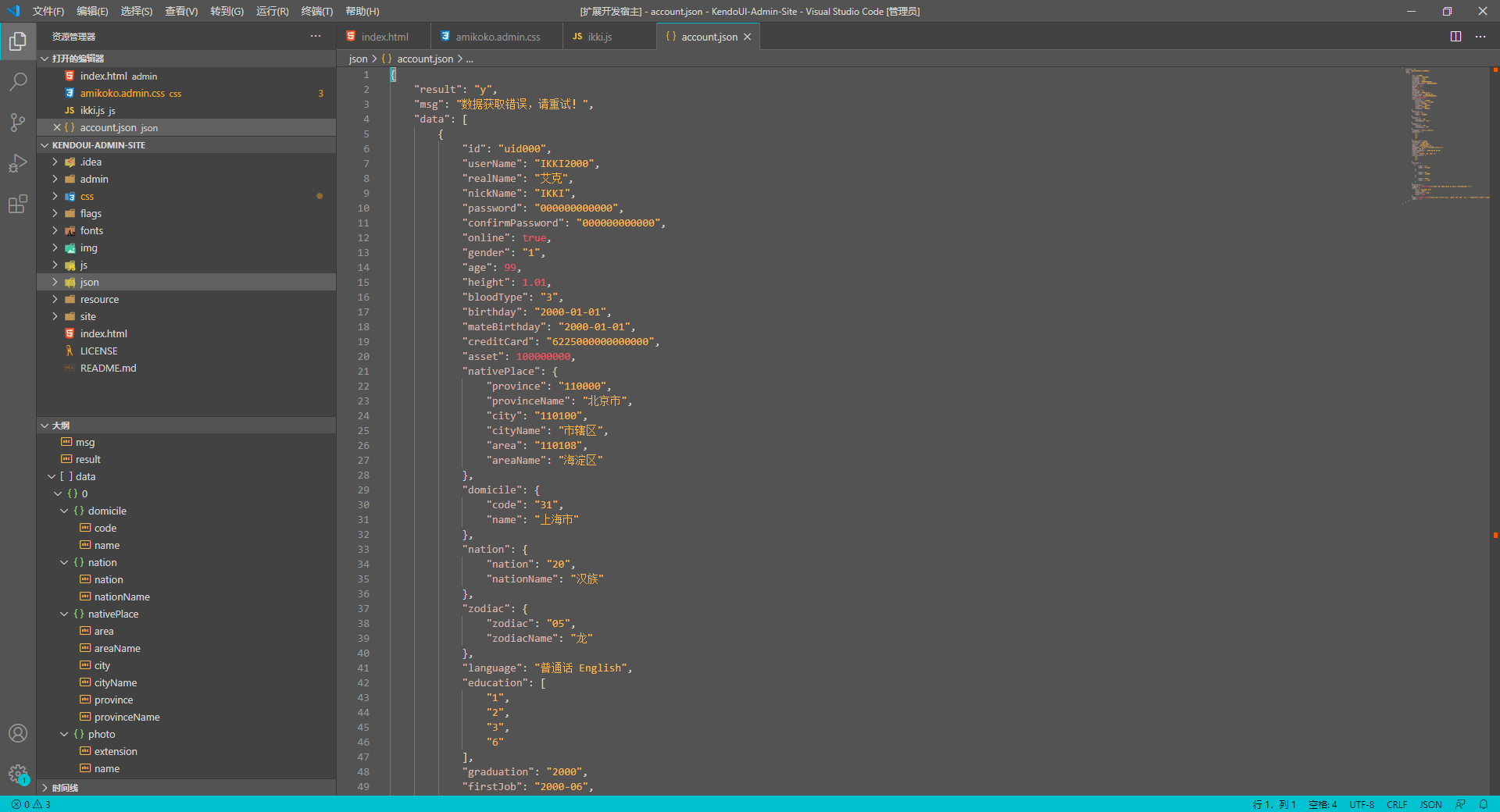
Task: Click cursor position 行 1, 列 1
Action: (x=1274, y=804)
